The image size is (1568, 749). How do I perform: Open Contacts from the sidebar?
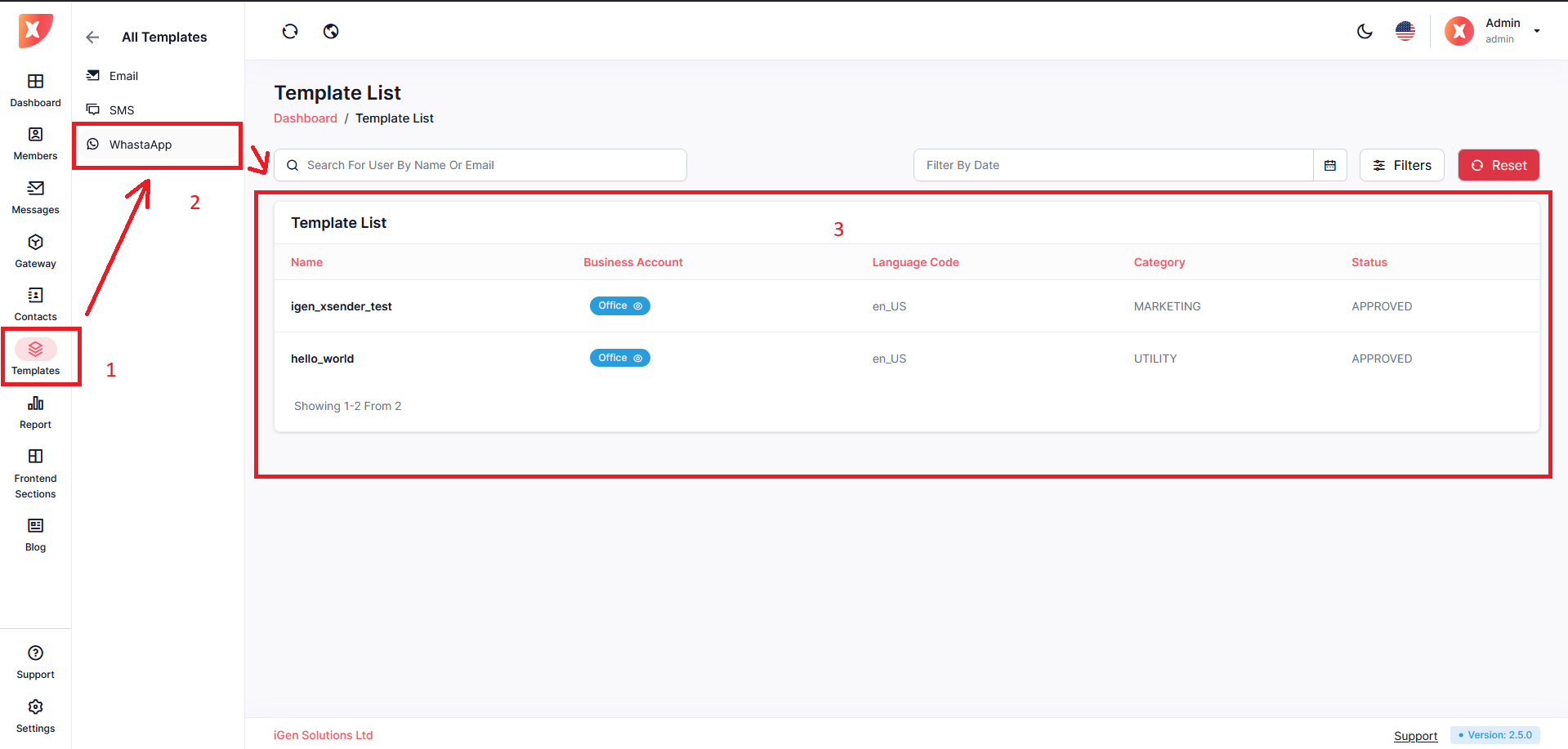[x=35, y=305]
